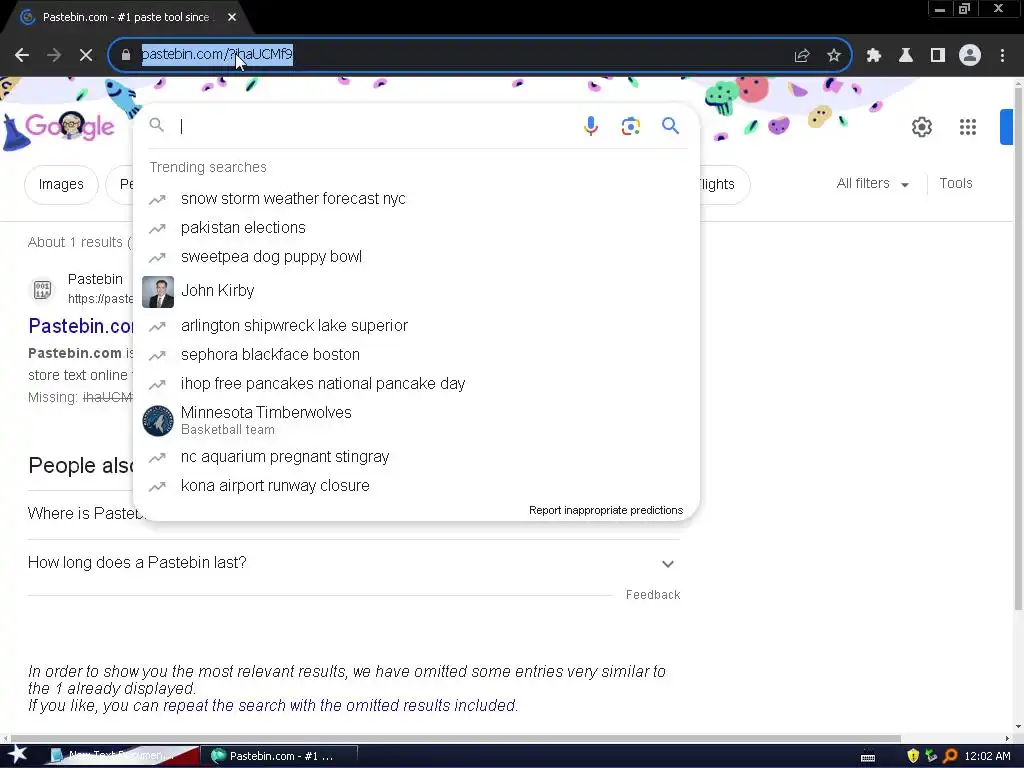Click the browser Back arrow
This screenshot has height=768, width=1024.
click(22, 56)
